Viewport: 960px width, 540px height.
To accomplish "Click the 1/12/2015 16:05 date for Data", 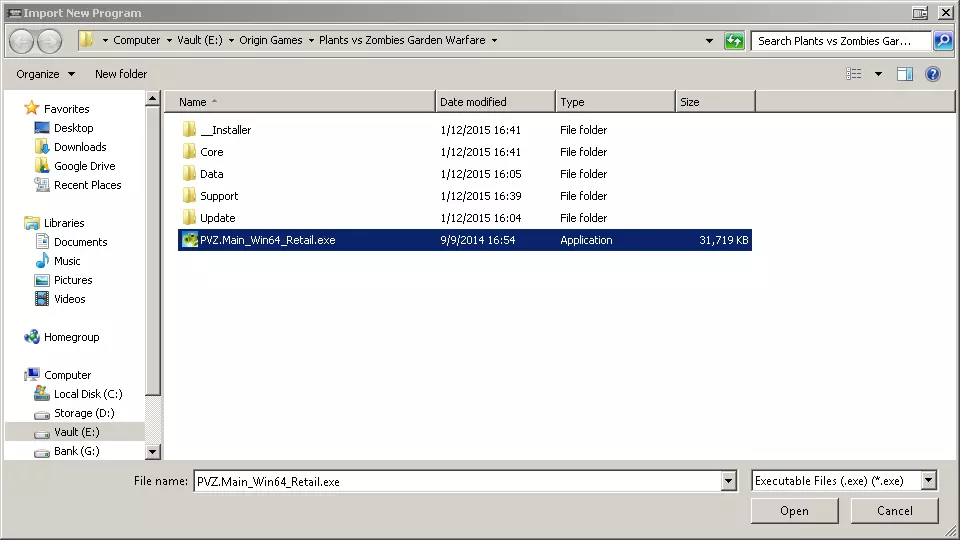I will [x=481, y=174].
